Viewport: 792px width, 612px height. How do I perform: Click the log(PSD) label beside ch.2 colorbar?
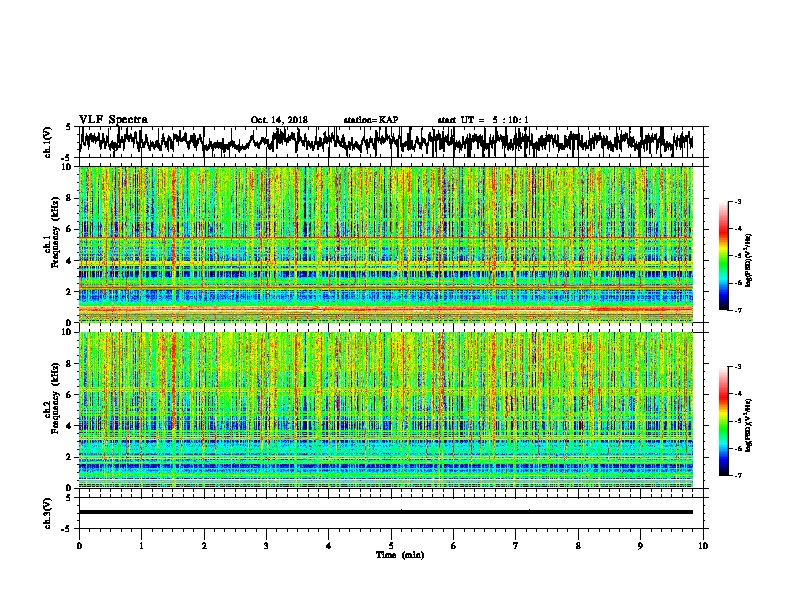749,425
